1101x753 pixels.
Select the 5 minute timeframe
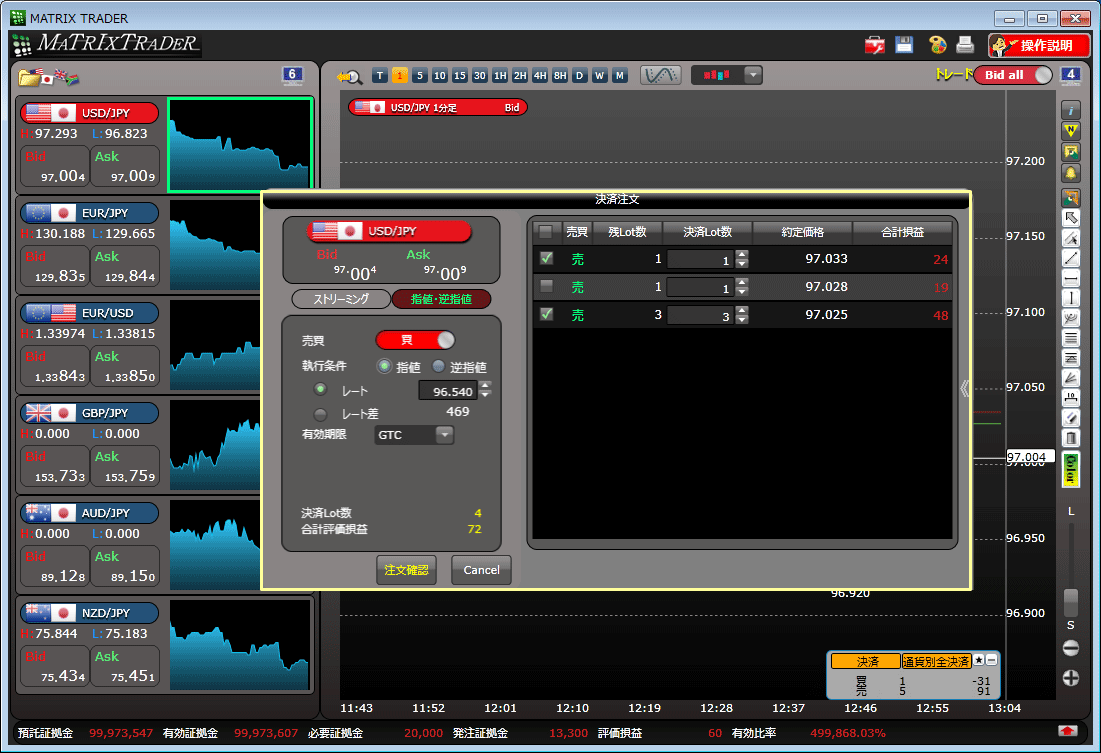pyautogui.click(x=420, y=76)
